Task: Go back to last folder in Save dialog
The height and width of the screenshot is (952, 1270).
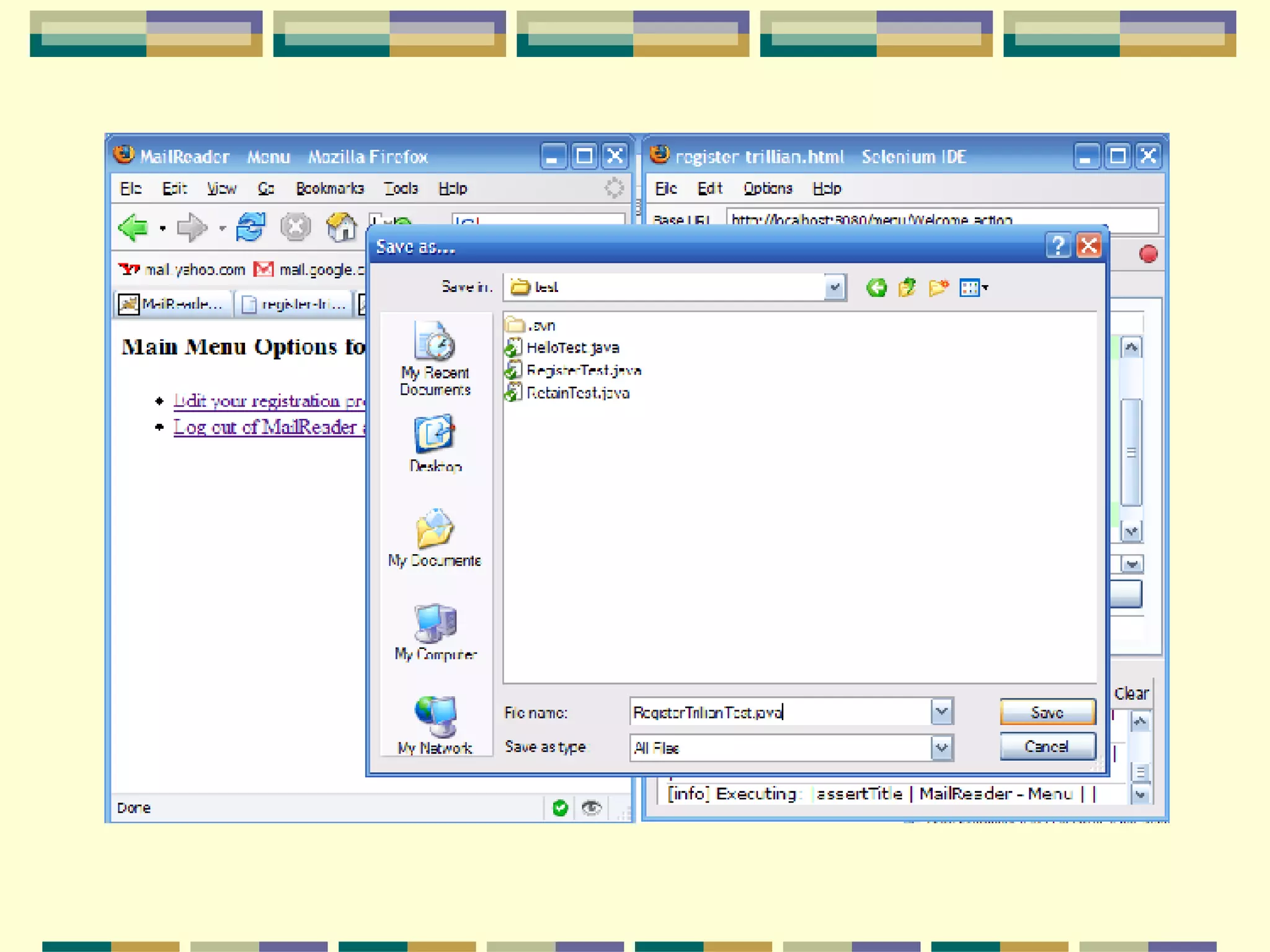Action: point(876,288)
